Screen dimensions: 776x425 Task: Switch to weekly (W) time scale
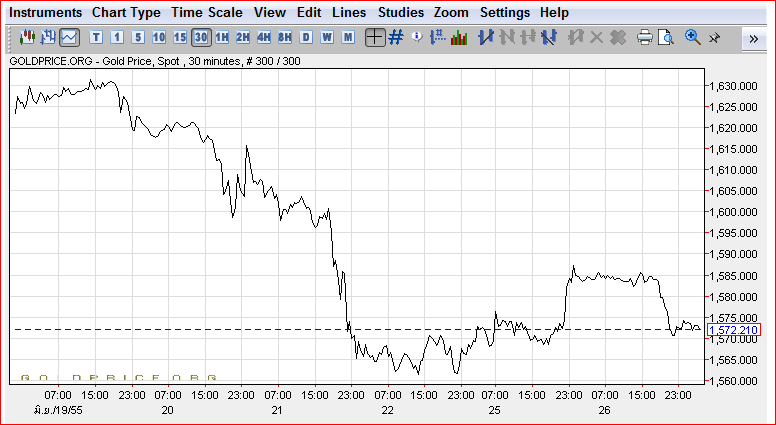[327, 37]
